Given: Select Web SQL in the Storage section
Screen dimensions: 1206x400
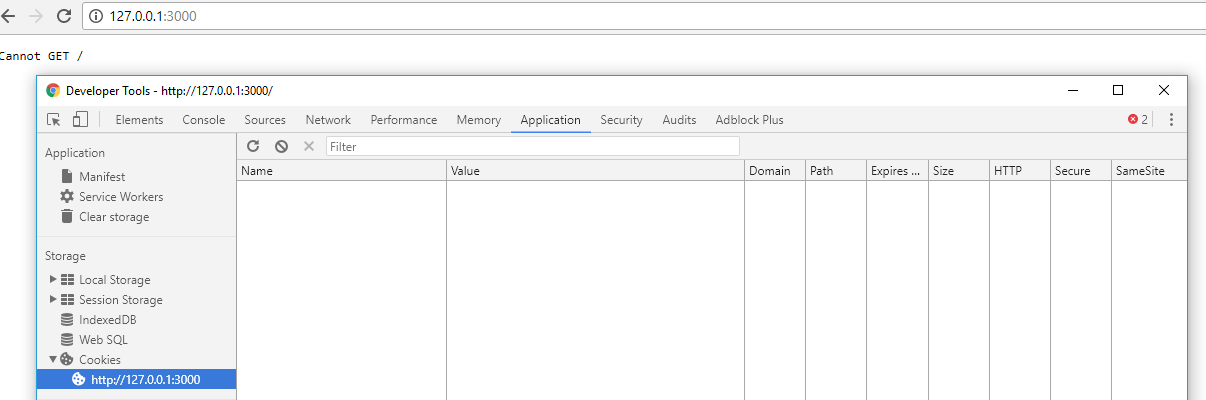Looking at the screenshot, I should (104, 340).
